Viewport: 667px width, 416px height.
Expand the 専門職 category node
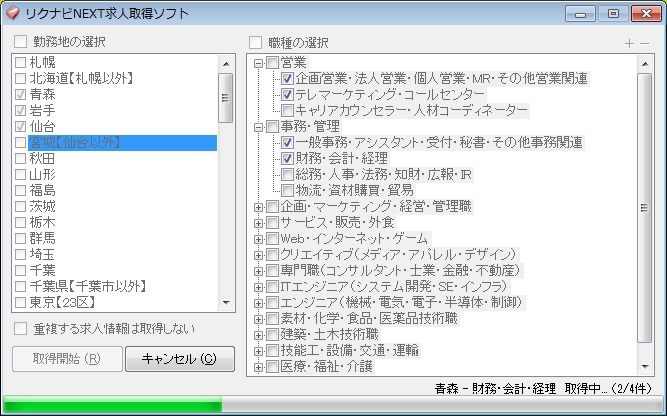258,271
